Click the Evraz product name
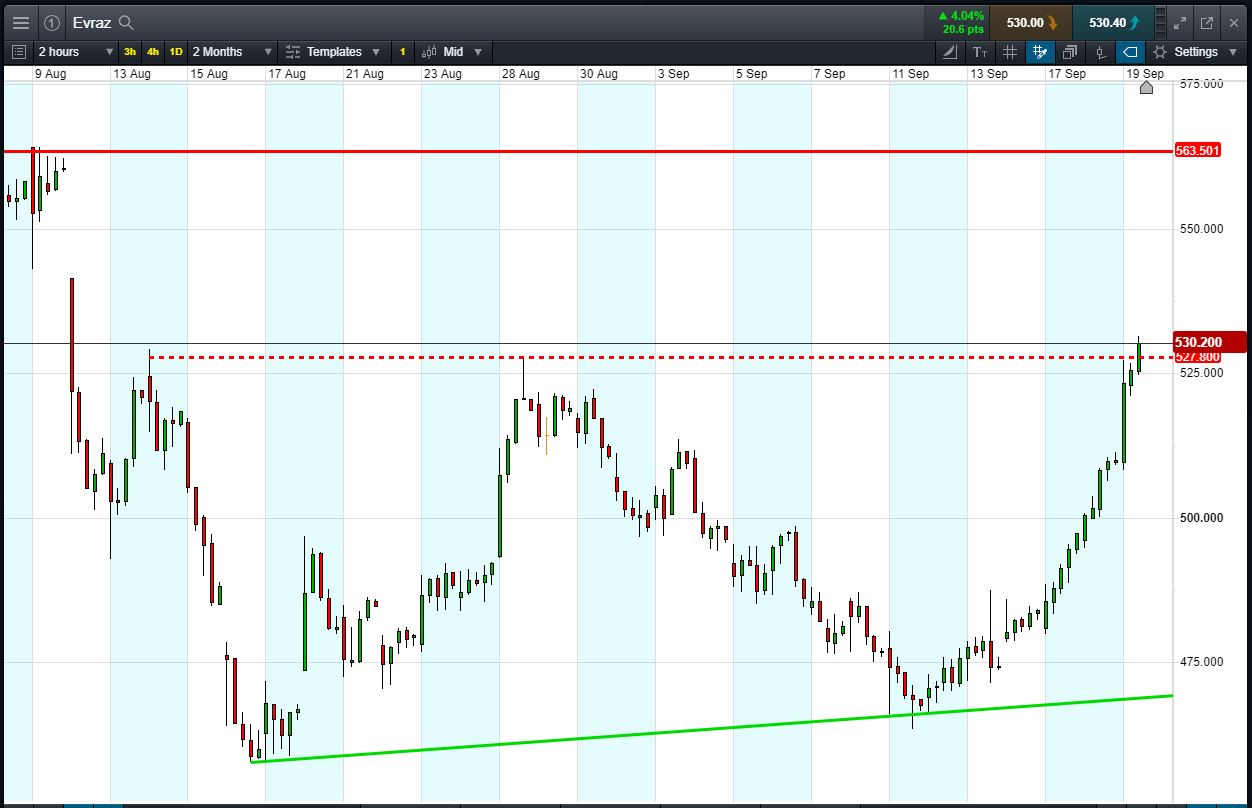The height and width of the screenshot is (808, 1252). click(92, 22)
